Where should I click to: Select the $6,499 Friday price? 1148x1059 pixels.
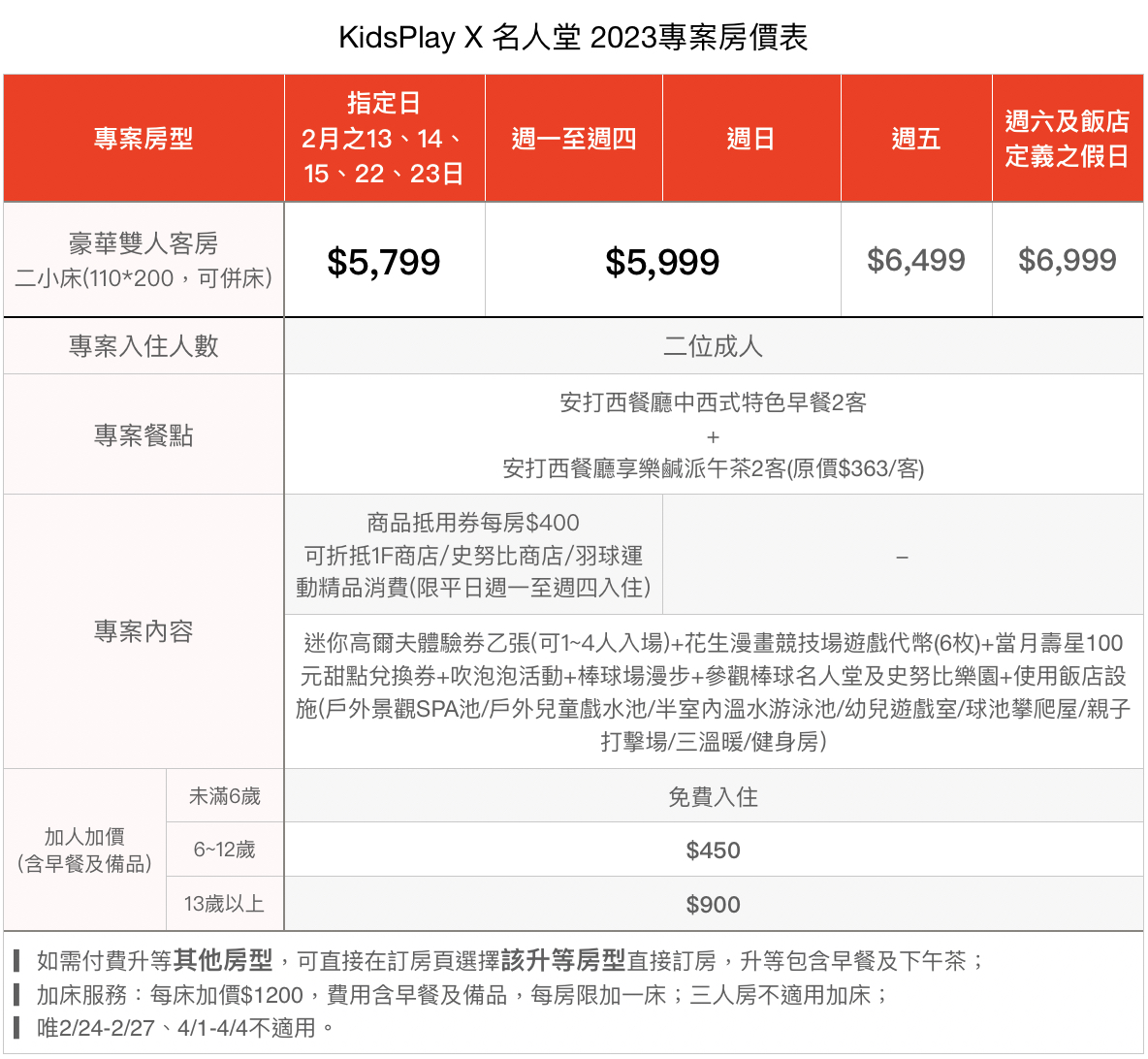point(916,260)
